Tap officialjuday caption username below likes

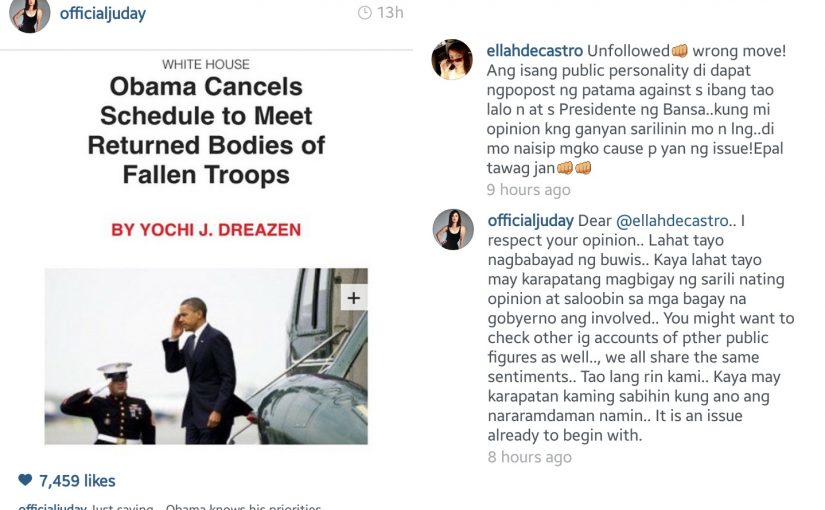click(52, 507)
